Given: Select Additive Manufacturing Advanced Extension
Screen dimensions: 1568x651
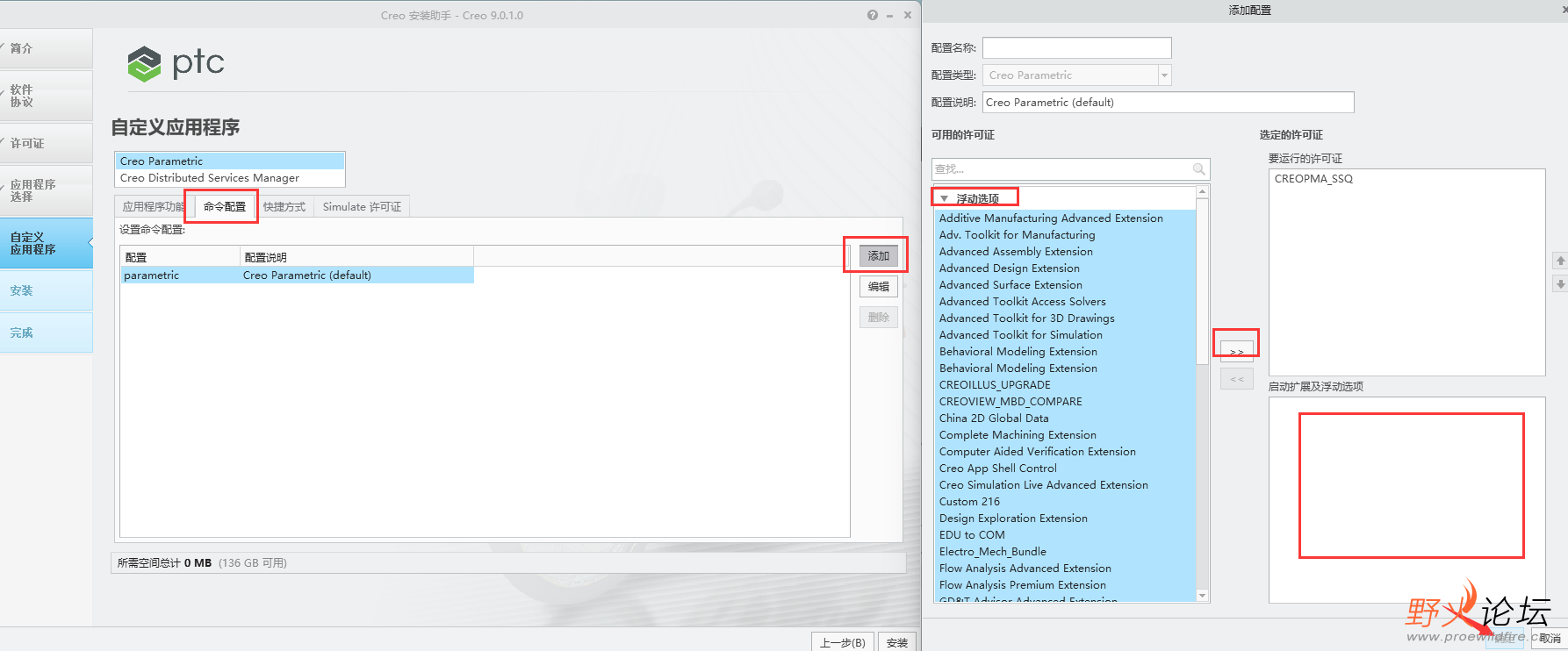Looking at the screenshot, I should coord(1064,218).
